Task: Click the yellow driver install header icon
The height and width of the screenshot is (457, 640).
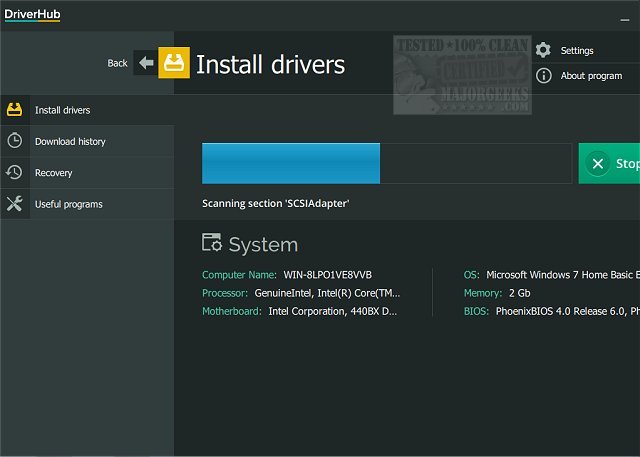Action: (174, 63)
